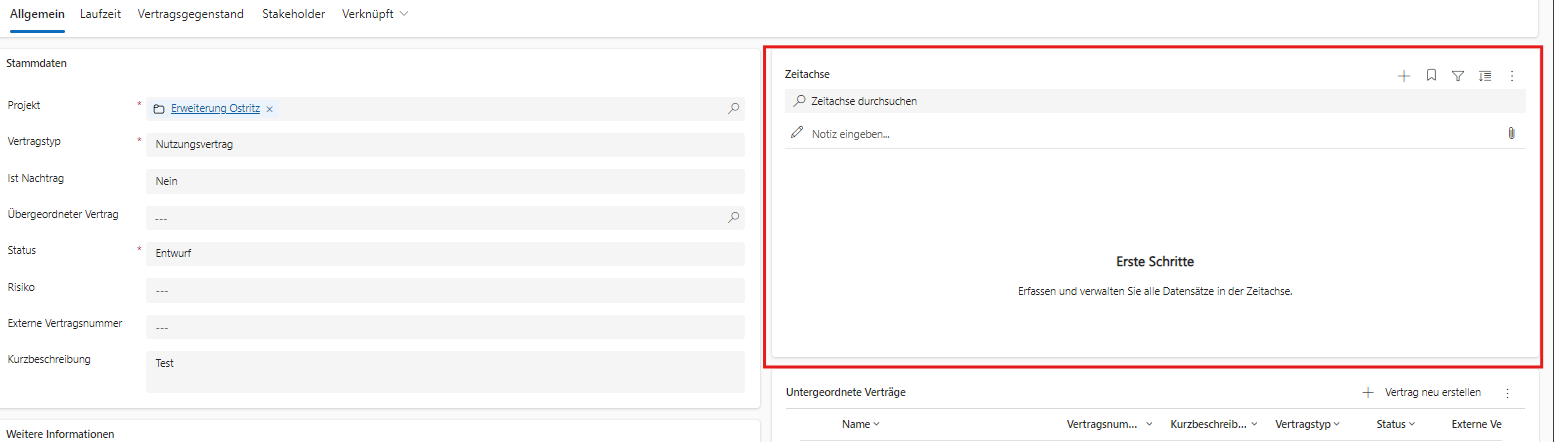The height and width of the screenshot is (442, 1554).
Task: Open the Erweiterung Ostritz project link
Action: click(x=215, y=109)
